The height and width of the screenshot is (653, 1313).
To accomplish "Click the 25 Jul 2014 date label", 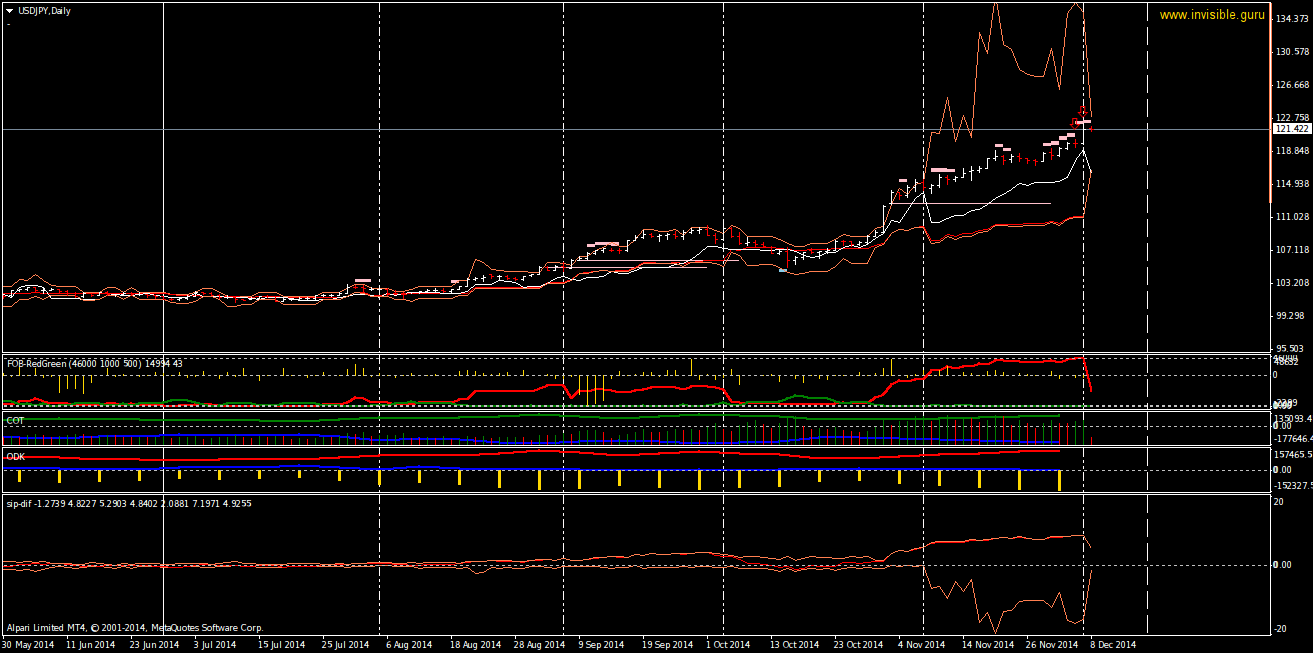I will pos(346,645).
